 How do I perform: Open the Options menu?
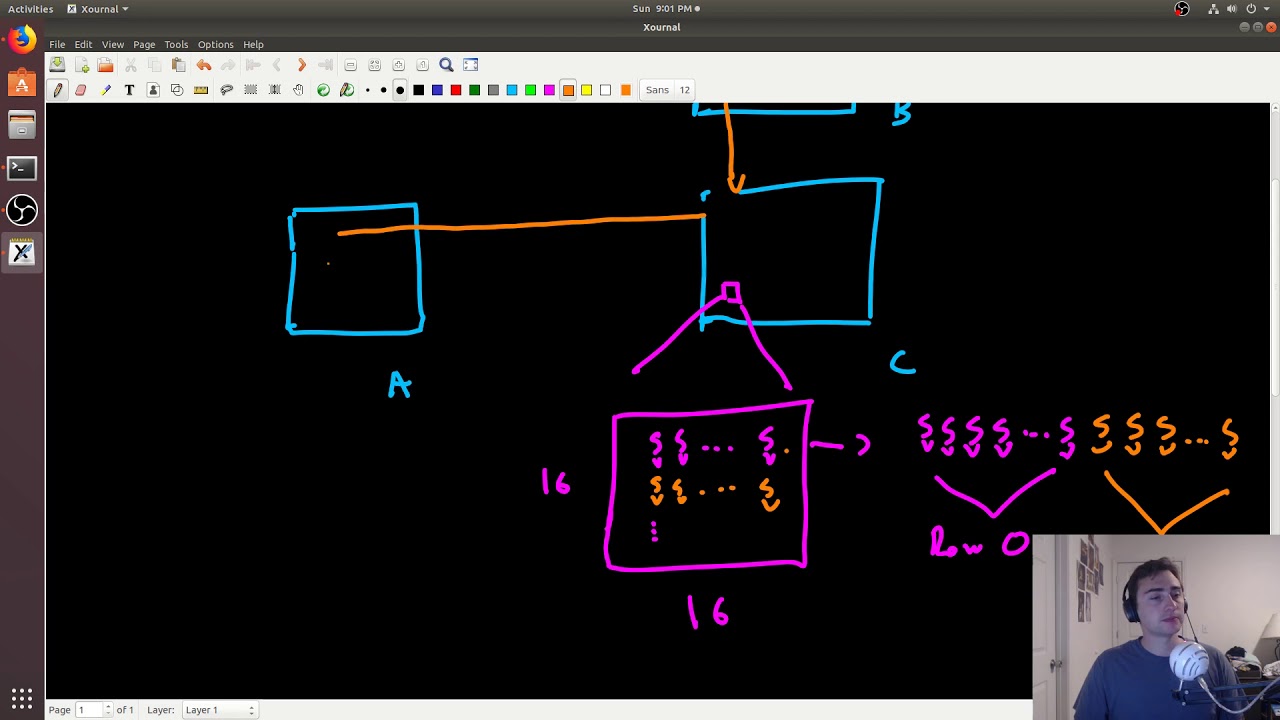point(215,44)
